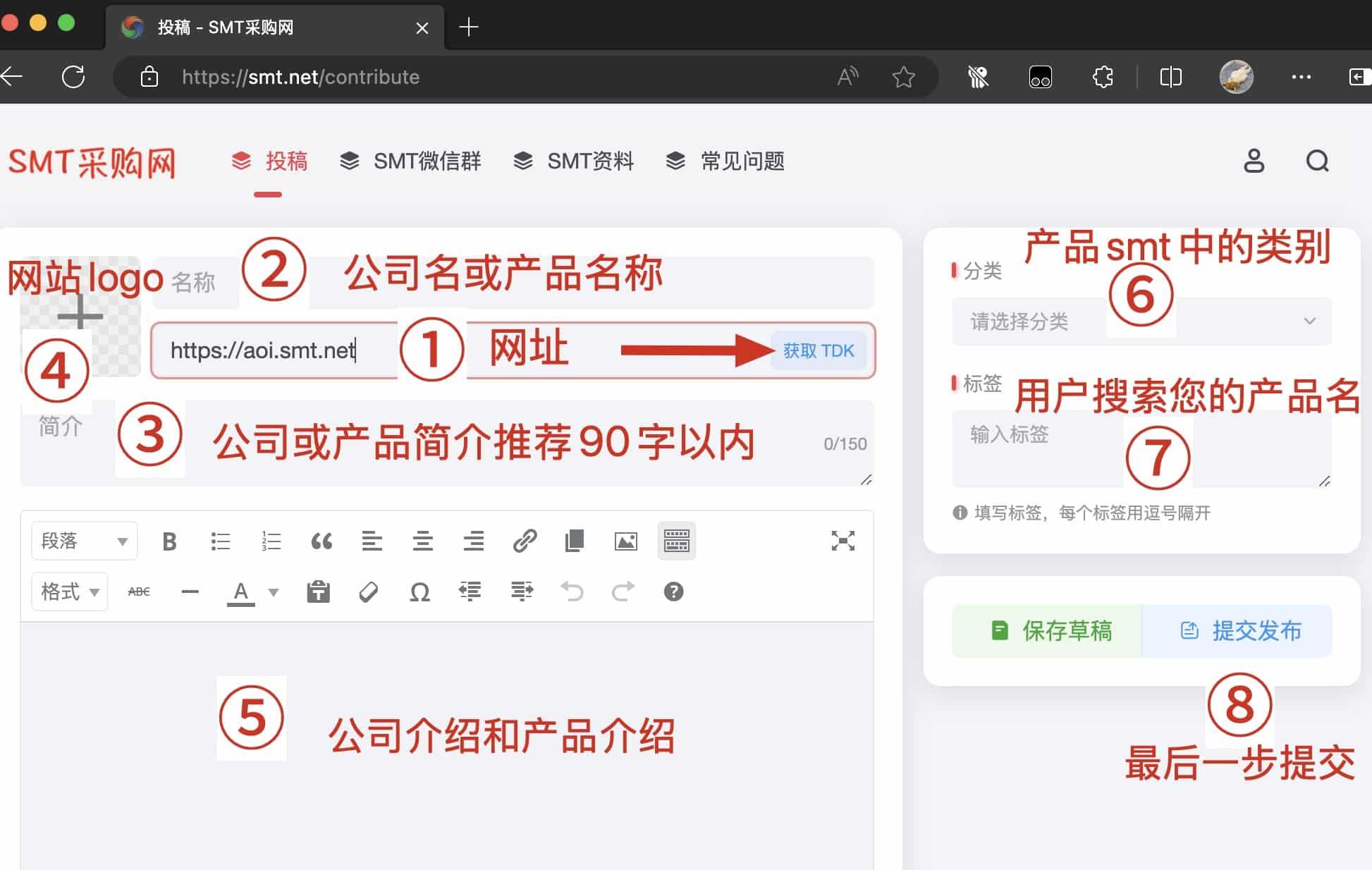Viewport: 1372px width, 870px height.
Task: Open the user account icon
Action: (1254, 161)
